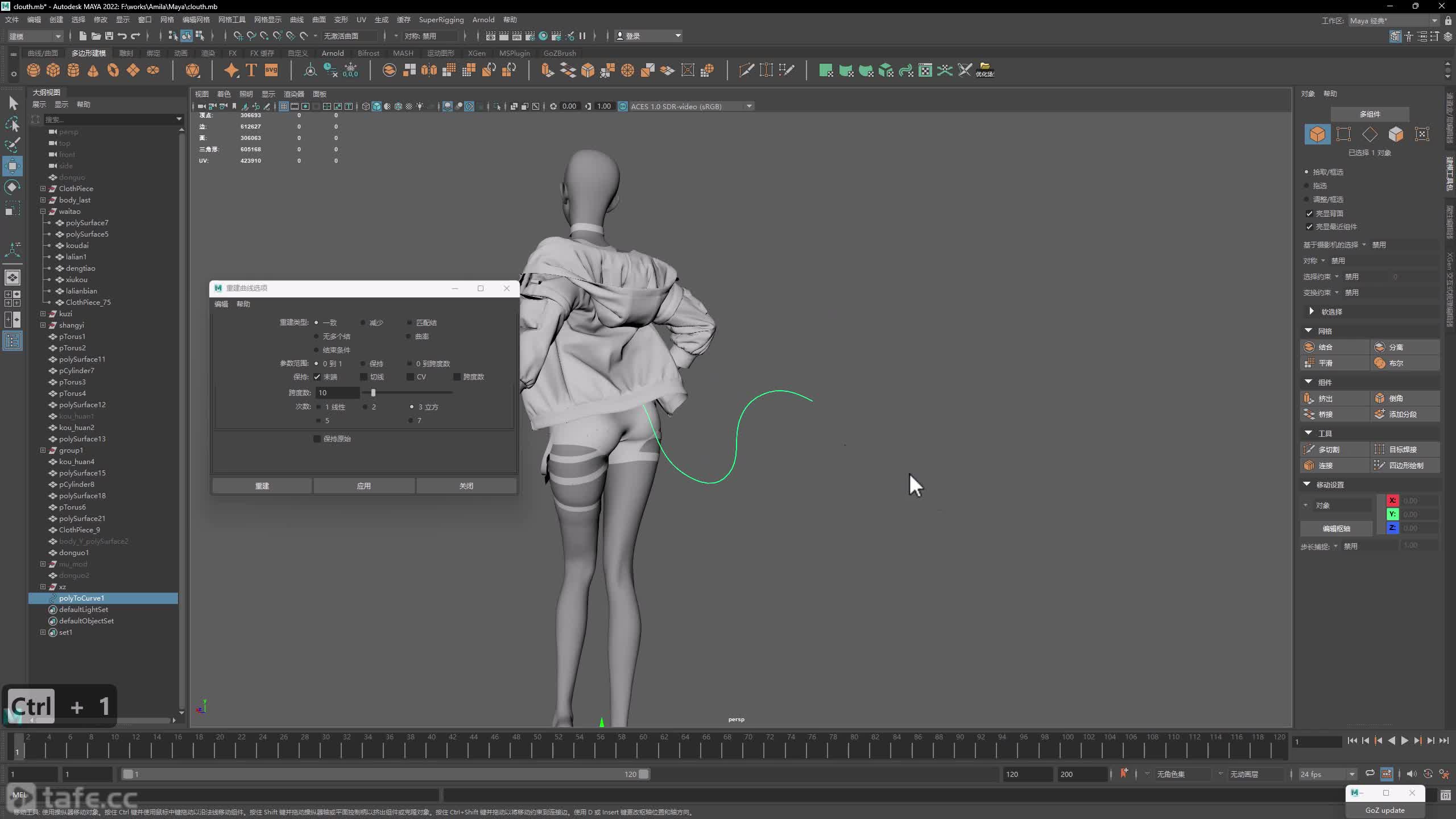The image size is (1456, 819).
Task: Select the Multi-Cut shelf icon
Action: coord(746,70)
